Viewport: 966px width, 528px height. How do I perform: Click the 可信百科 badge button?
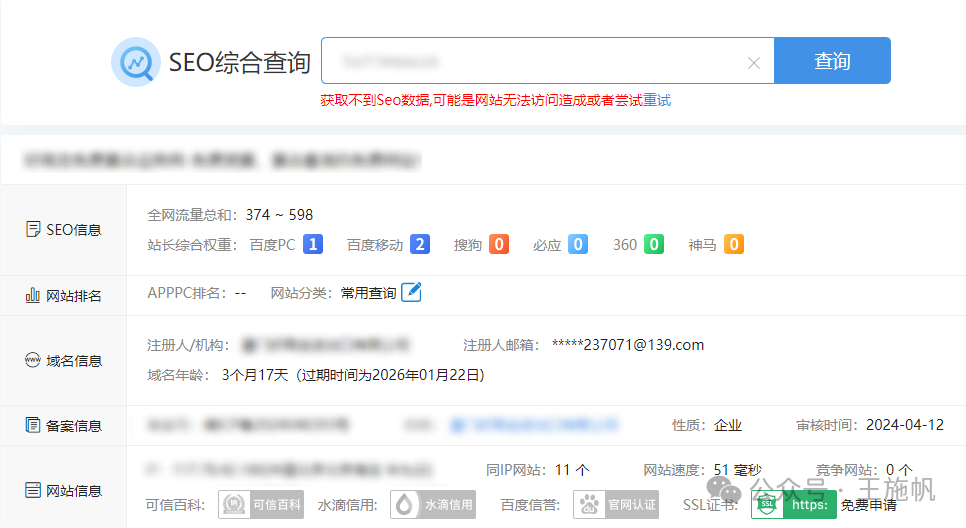(x=261, y=505)
